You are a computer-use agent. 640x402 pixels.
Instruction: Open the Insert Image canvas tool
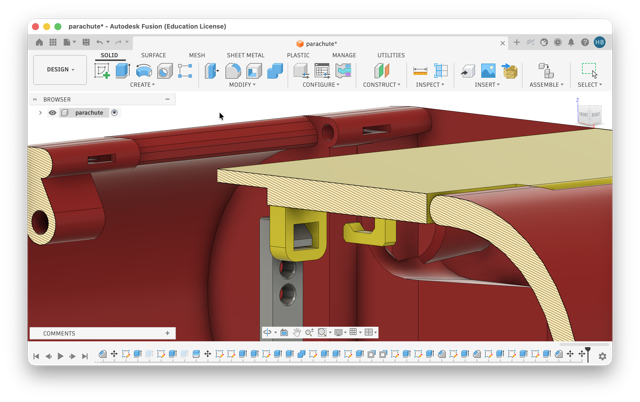[x=488, y=71]
